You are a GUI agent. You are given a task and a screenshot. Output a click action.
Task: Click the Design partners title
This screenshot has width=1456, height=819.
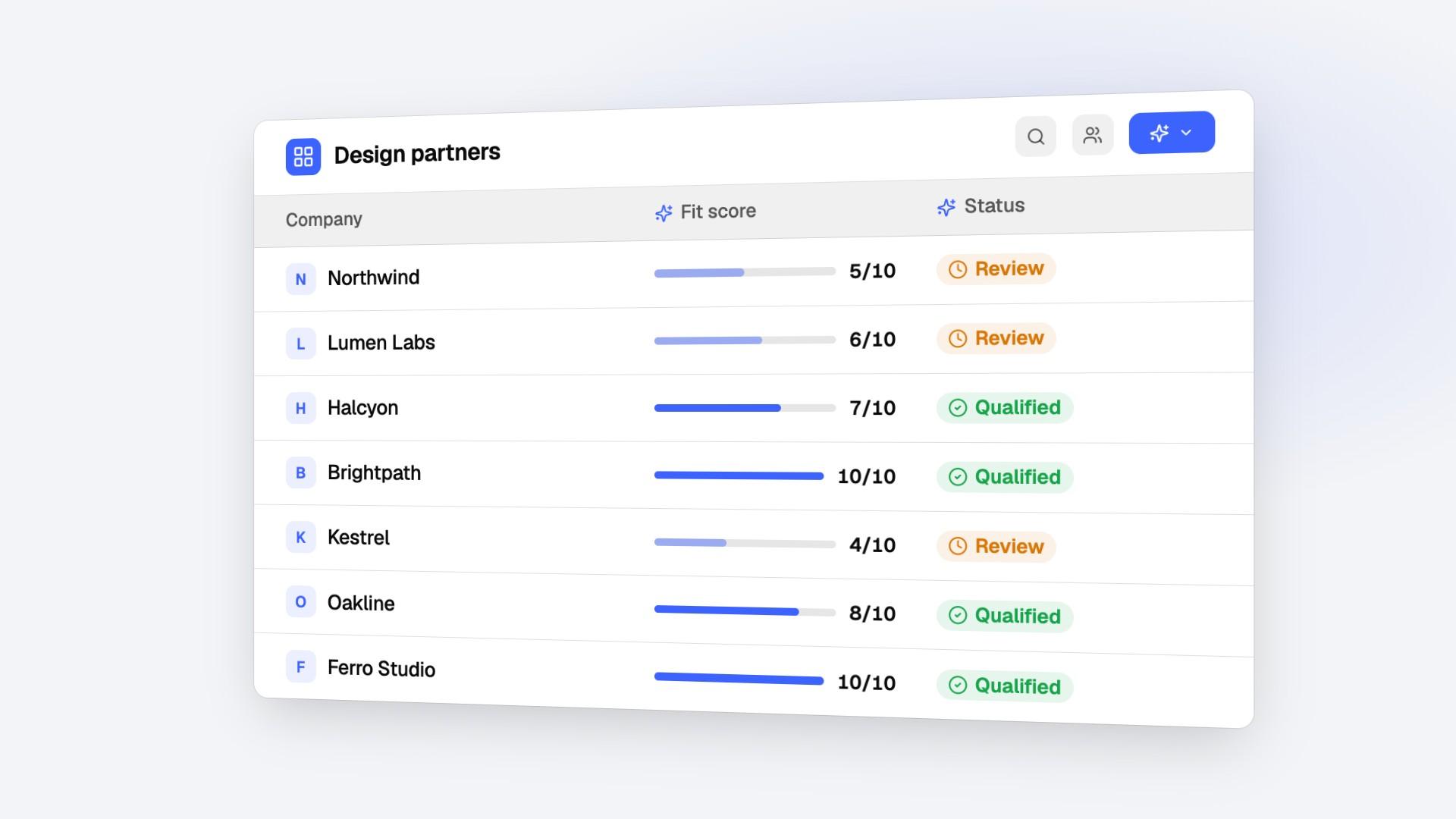tap(417, 154)
